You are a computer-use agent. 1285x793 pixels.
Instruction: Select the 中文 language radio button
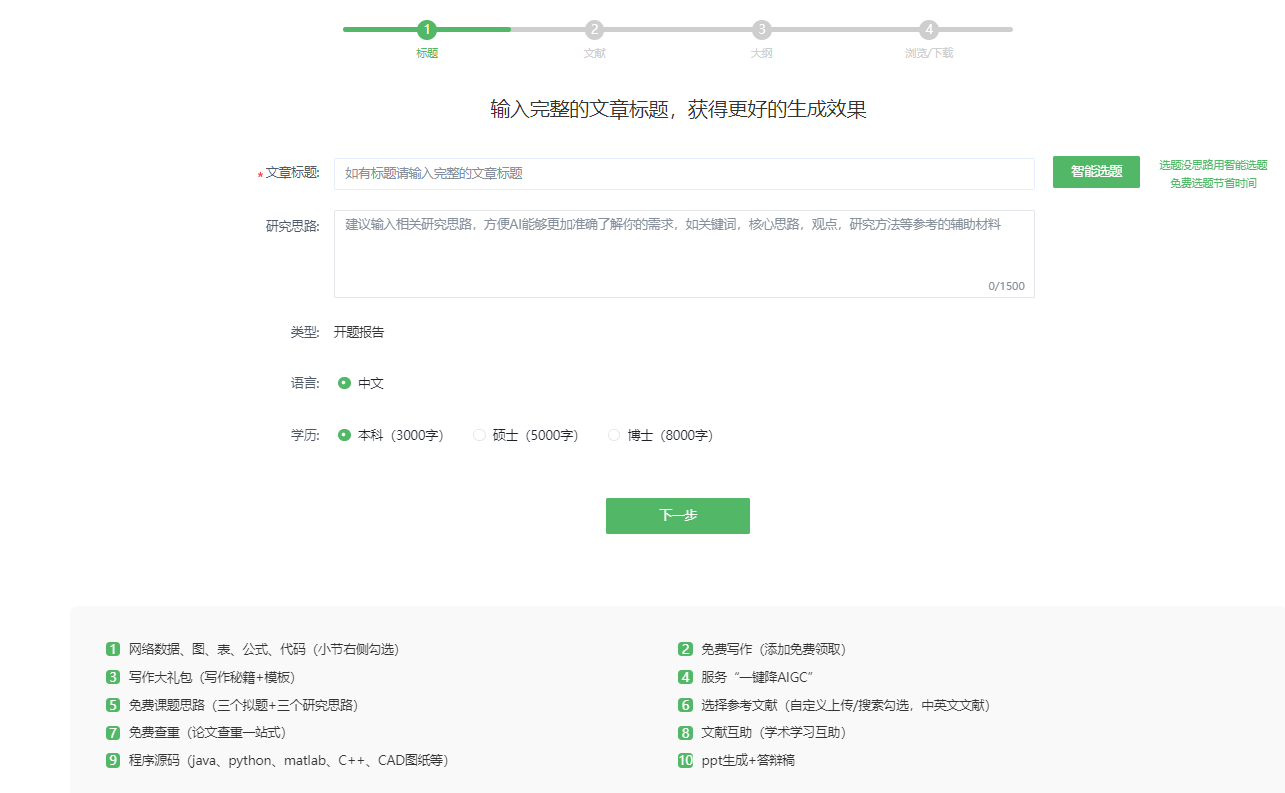click(345, 383)
